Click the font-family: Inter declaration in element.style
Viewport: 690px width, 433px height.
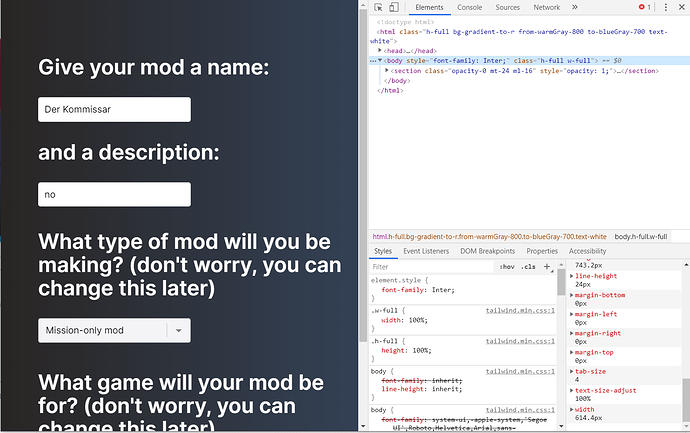point(418,290)
